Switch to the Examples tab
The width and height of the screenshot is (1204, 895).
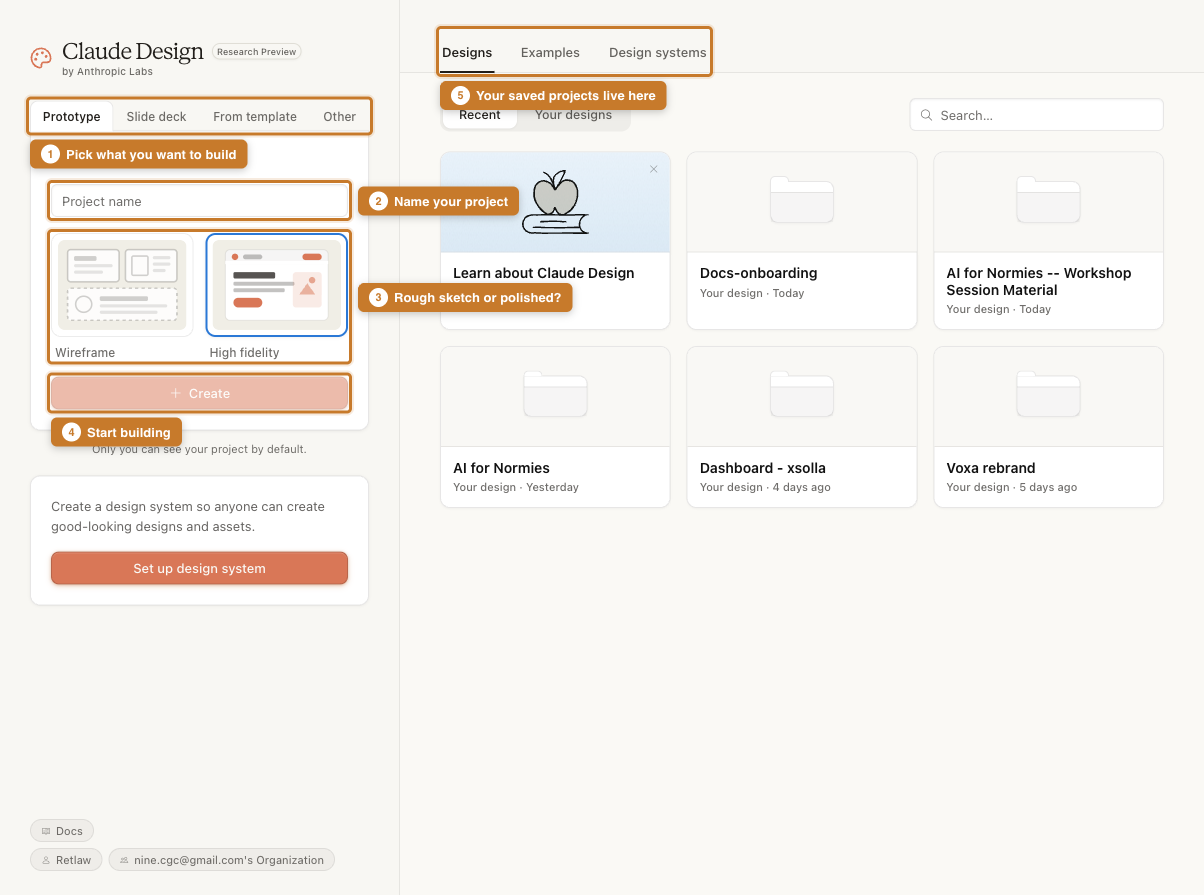(550, 52)
